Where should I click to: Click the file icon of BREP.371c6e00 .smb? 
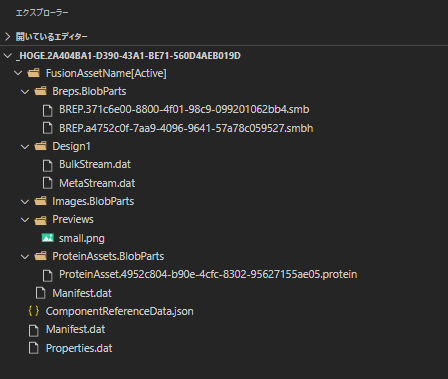coord(48,110)
